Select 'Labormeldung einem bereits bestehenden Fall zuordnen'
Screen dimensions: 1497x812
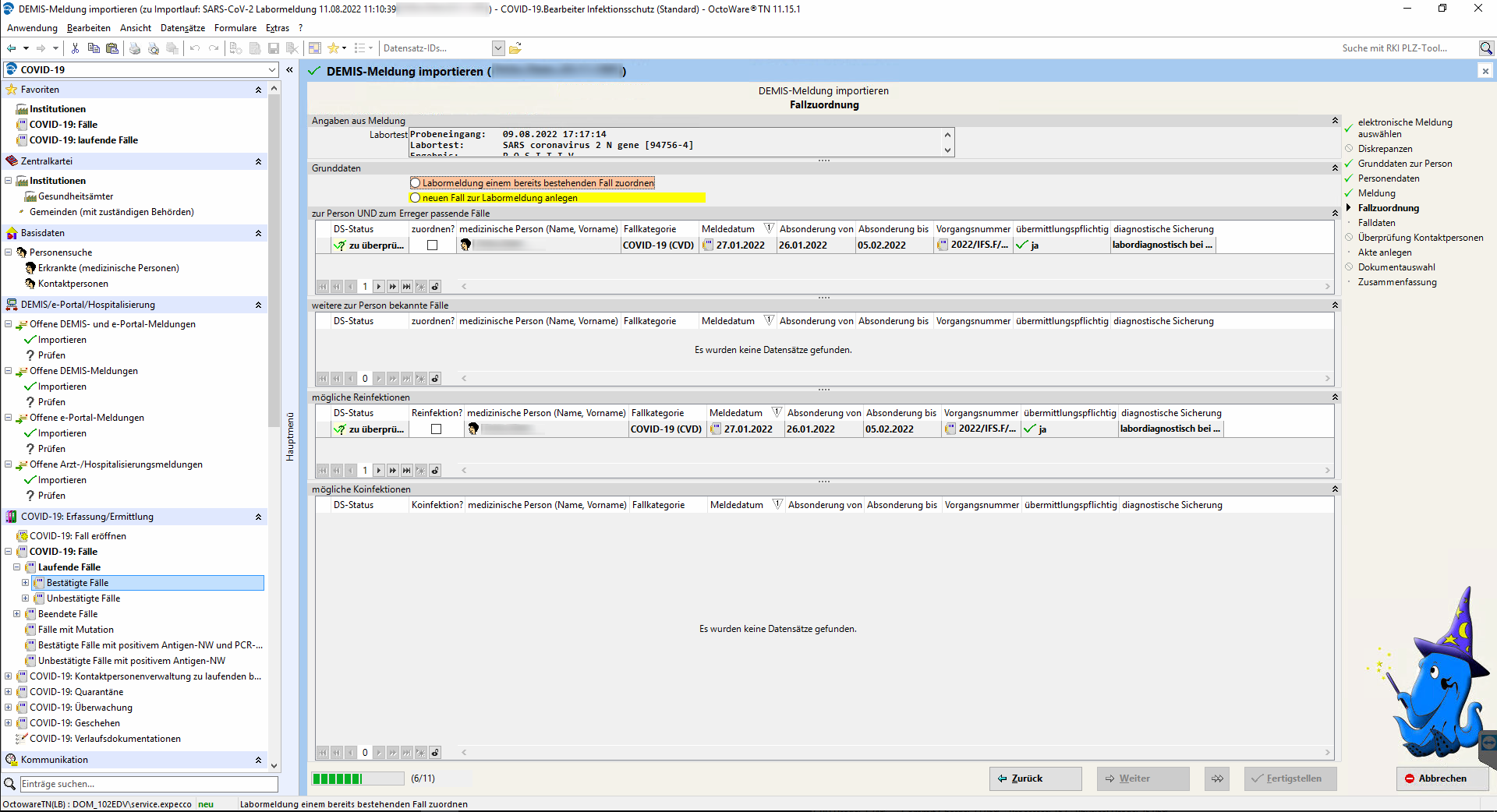pyautogui.click(x=416, y=183)
